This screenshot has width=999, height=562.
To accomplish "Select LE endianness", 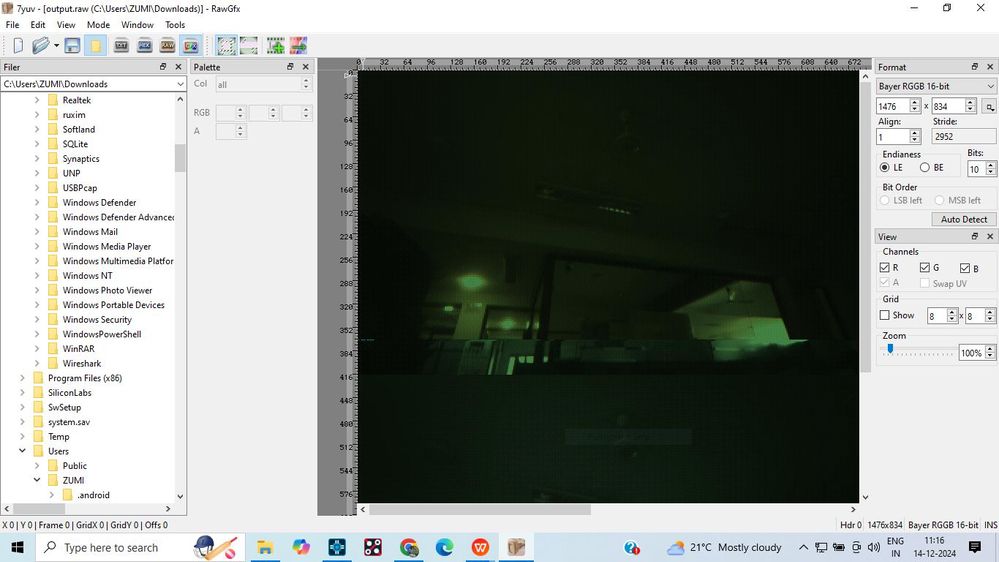I will 884,167.
